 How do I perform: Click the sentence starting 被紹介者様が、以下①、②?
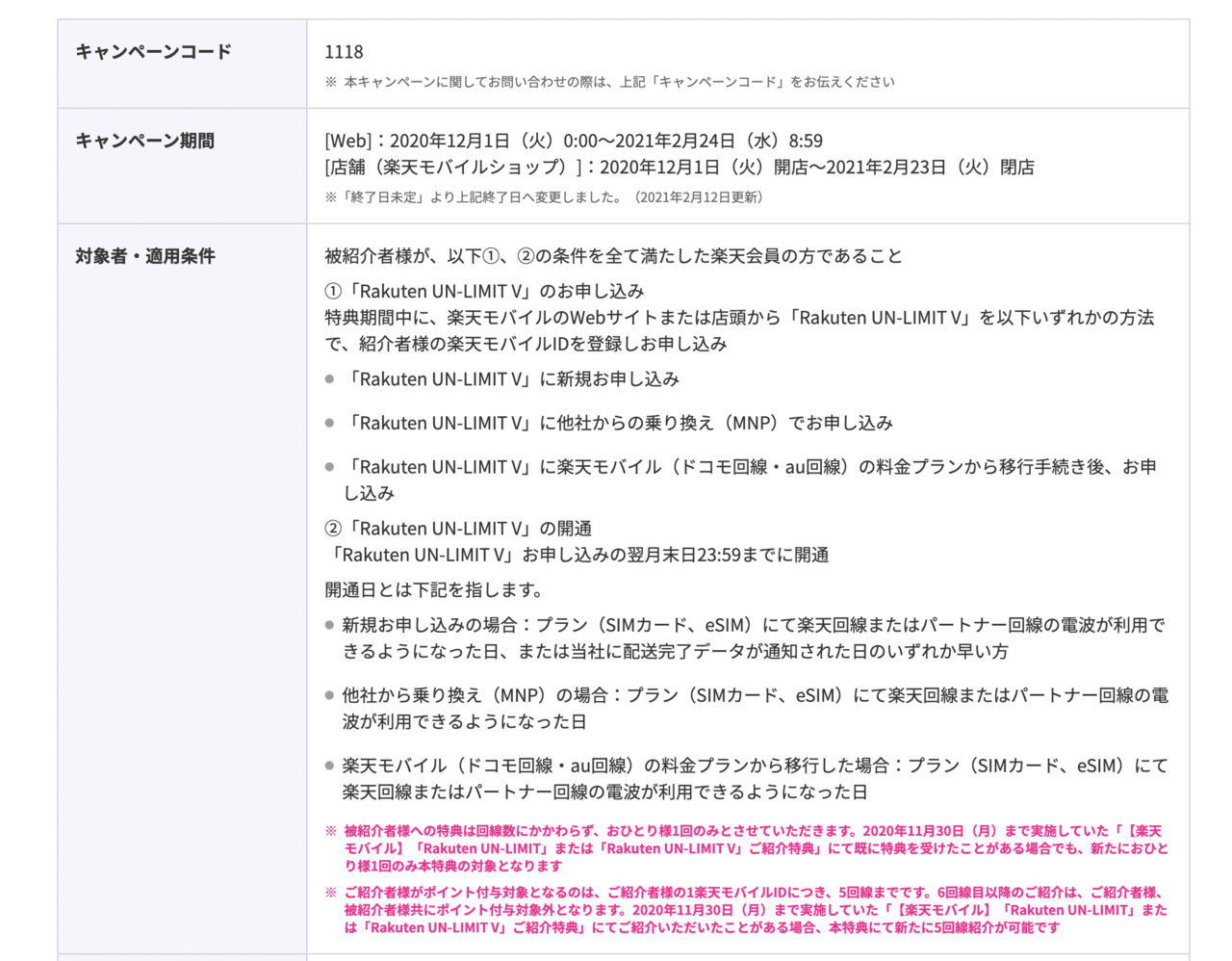[614, 256]
